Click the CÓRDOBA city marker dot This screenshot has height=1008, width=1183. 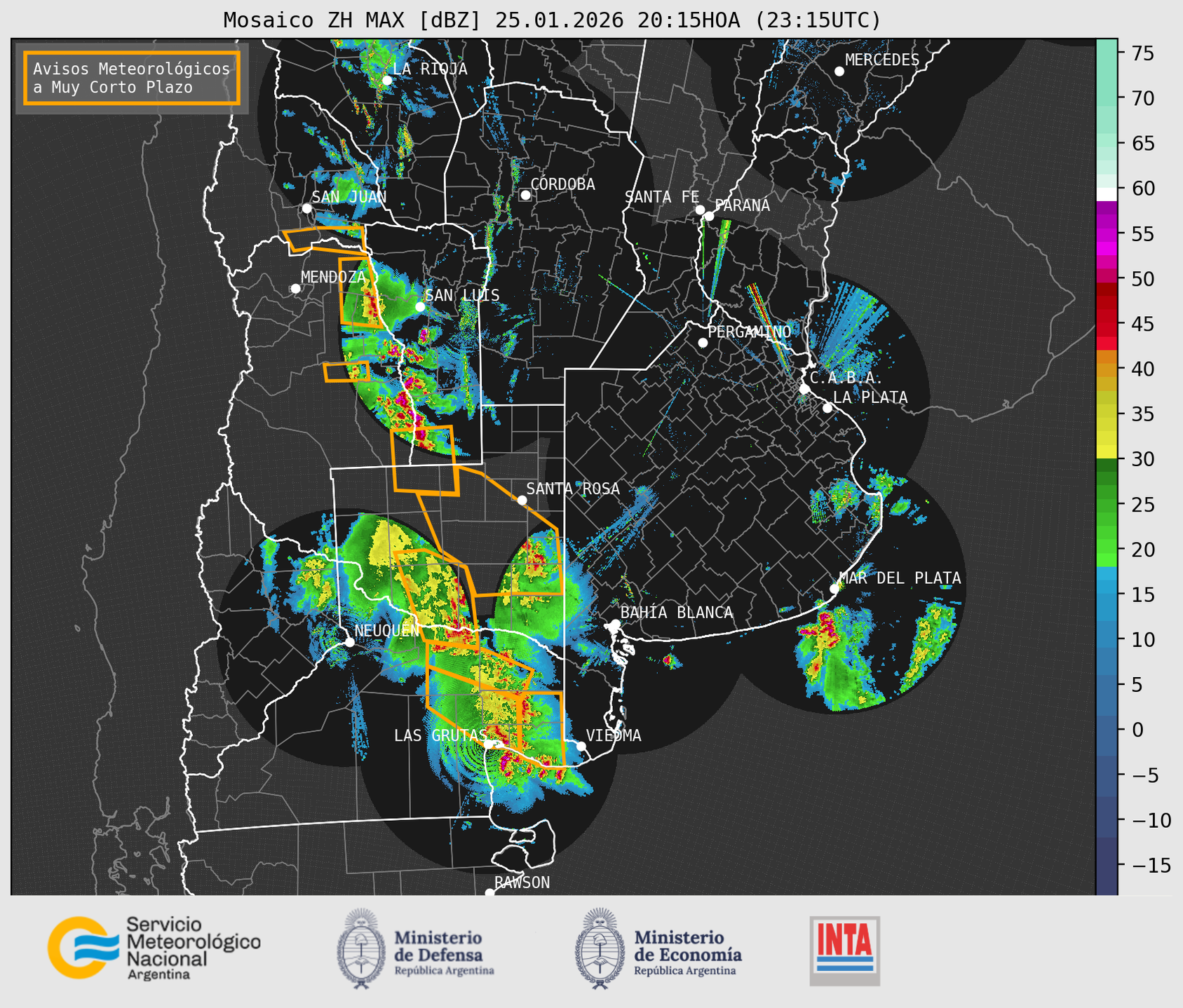[x=525, y=195]
